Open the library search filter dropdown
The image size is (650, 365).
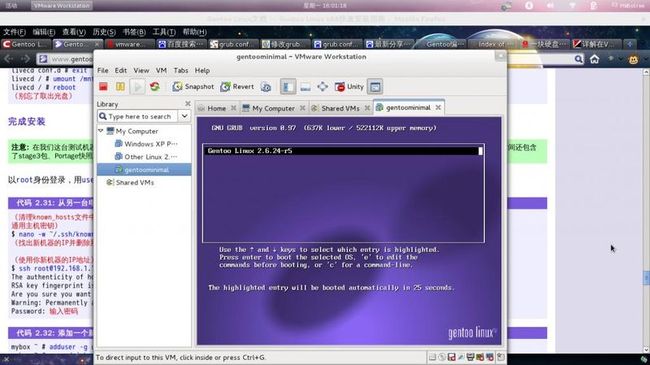pyautogui.click(x=184, y=117)
